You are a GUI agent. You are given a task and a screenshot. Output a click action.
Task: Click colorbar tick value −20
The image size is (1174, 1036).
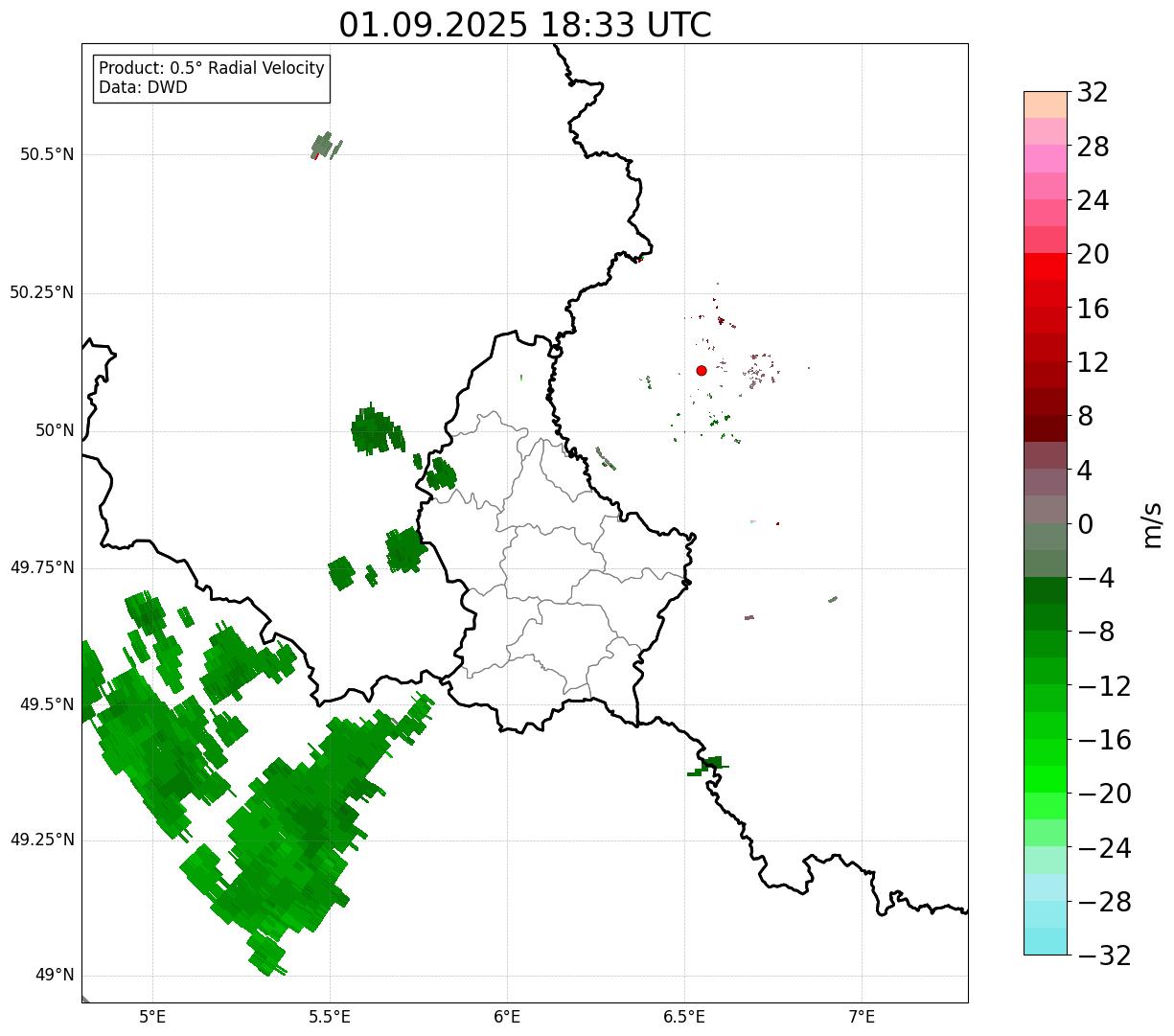coord(1104,794)
